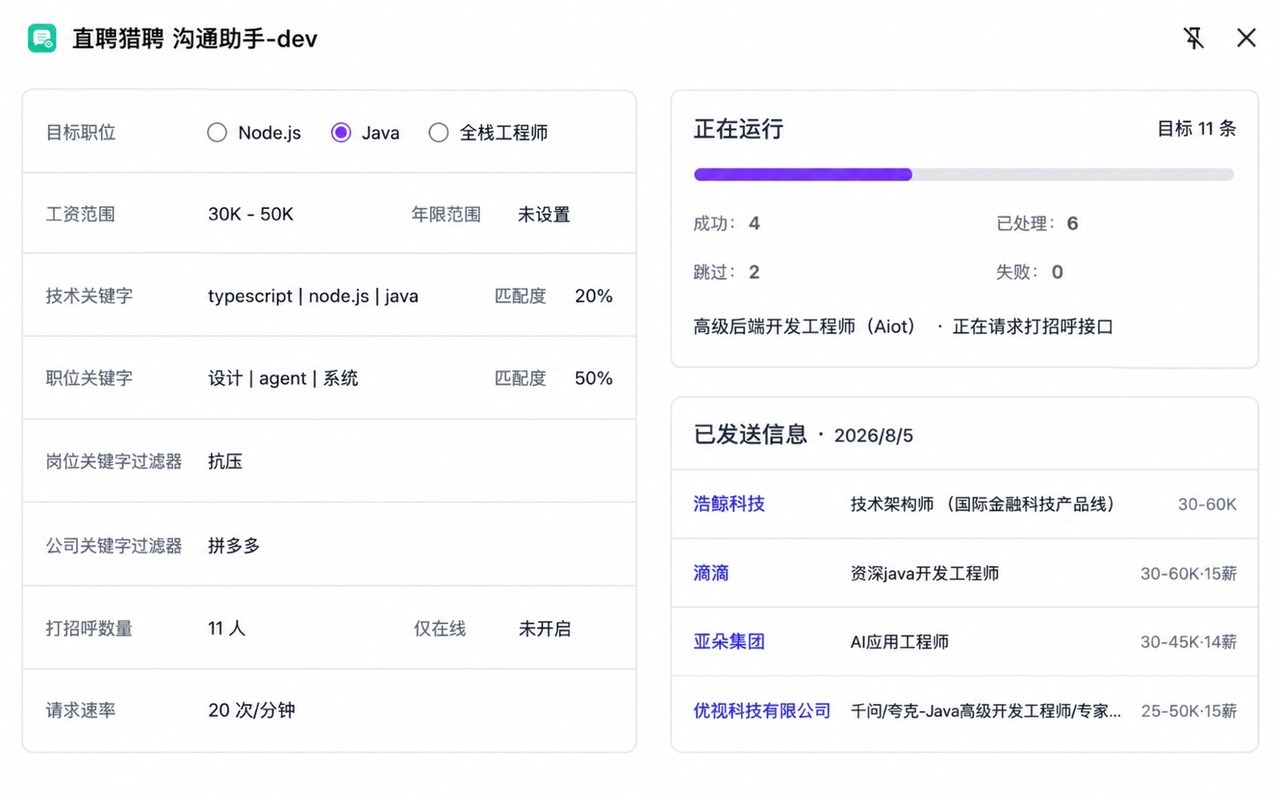
Task: Open the 优视科技有限公司 link
Action: click(x=762, y=711)
